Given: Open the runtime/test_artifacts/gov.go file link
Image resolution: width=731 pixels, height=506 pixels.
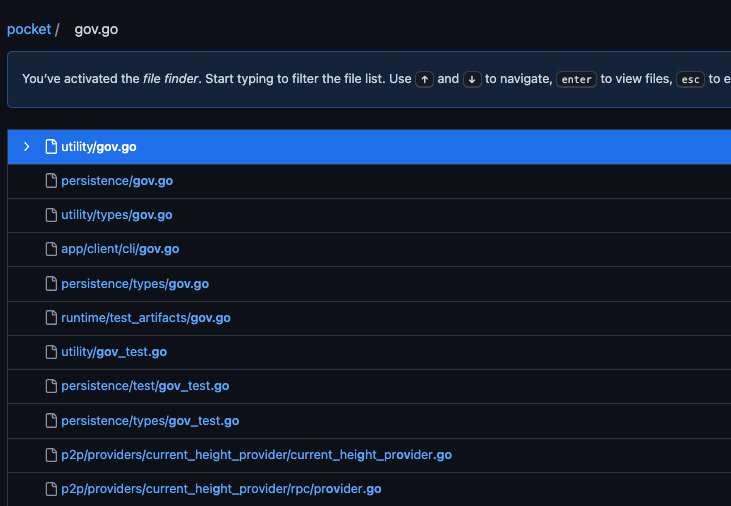Looking at the screenshot, I should pyautogui.click(x=146, y=318).
